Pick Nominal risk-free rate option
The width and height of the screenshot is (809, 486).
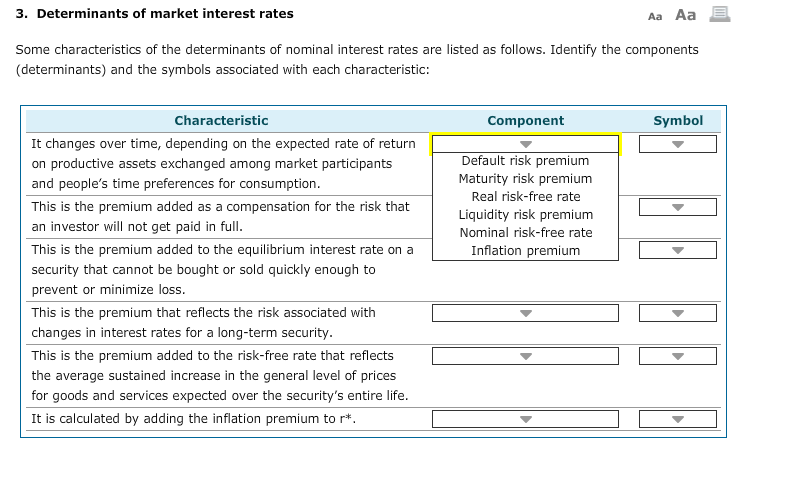click(525, 233)
